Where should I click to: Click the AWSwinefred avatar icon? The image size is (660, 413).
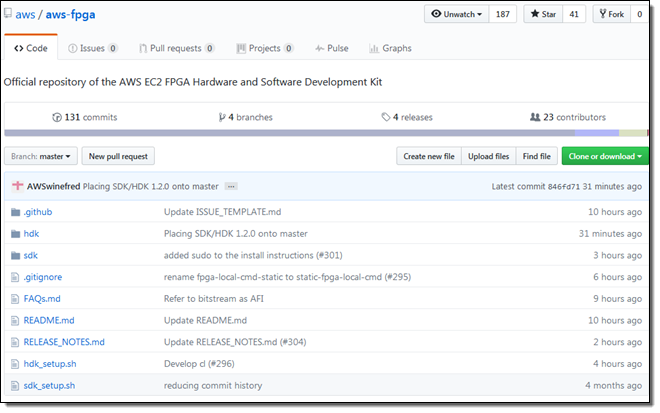(17, 186)
